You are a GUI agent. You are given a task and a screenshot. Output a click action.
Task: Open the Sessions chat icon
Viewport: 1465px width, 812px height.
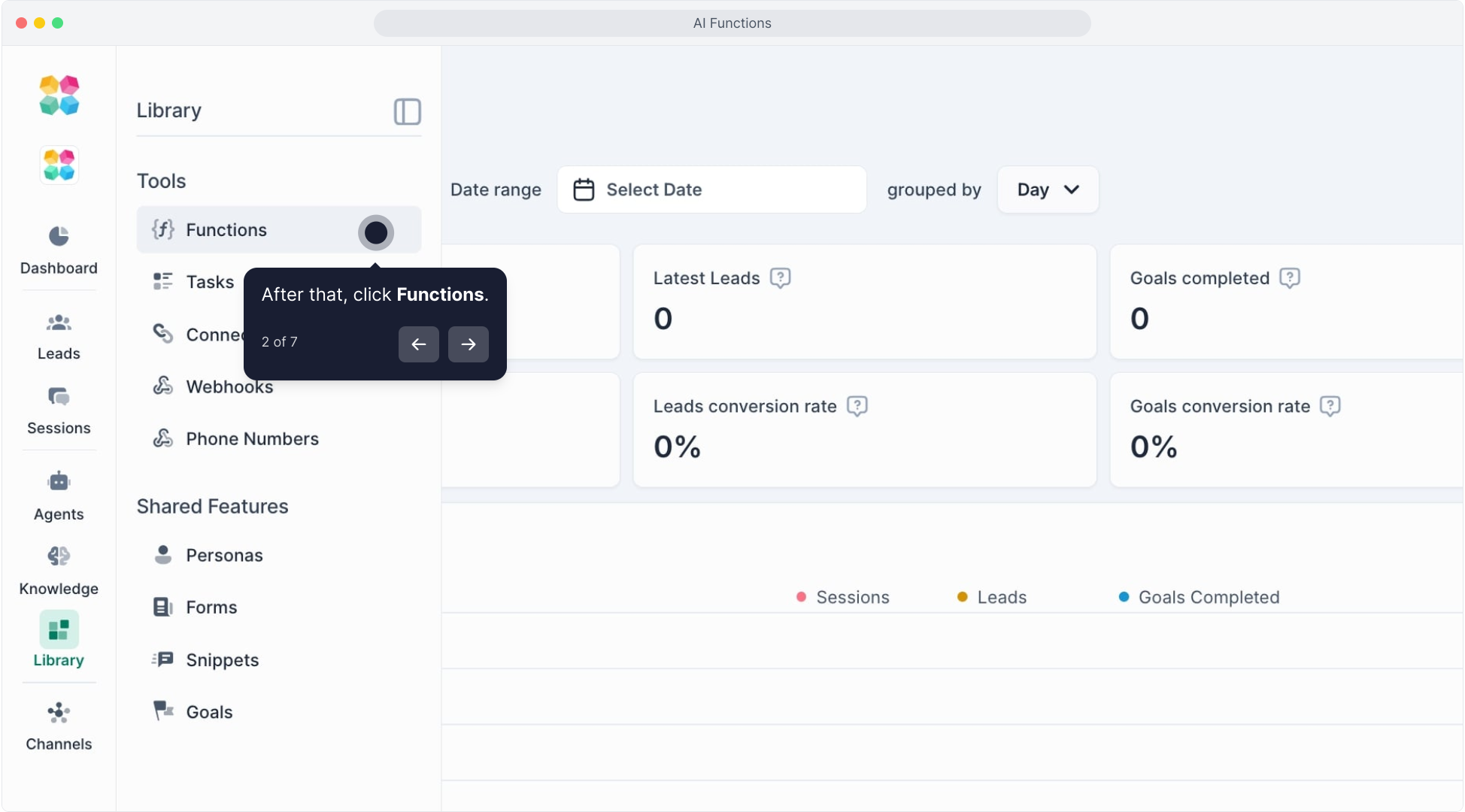click(59, 396)
